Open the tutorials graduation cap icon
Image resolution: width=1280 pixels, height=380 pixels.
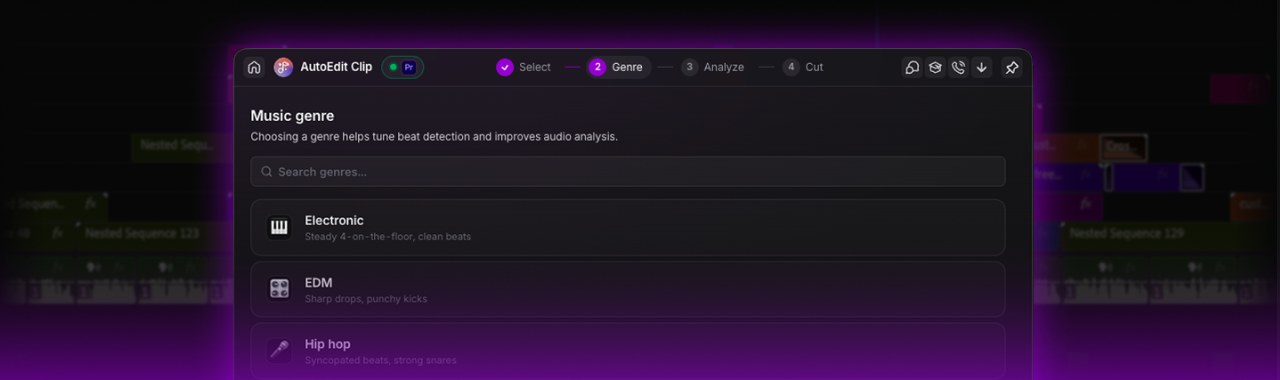pyautogui.click(x=935, y=67)
